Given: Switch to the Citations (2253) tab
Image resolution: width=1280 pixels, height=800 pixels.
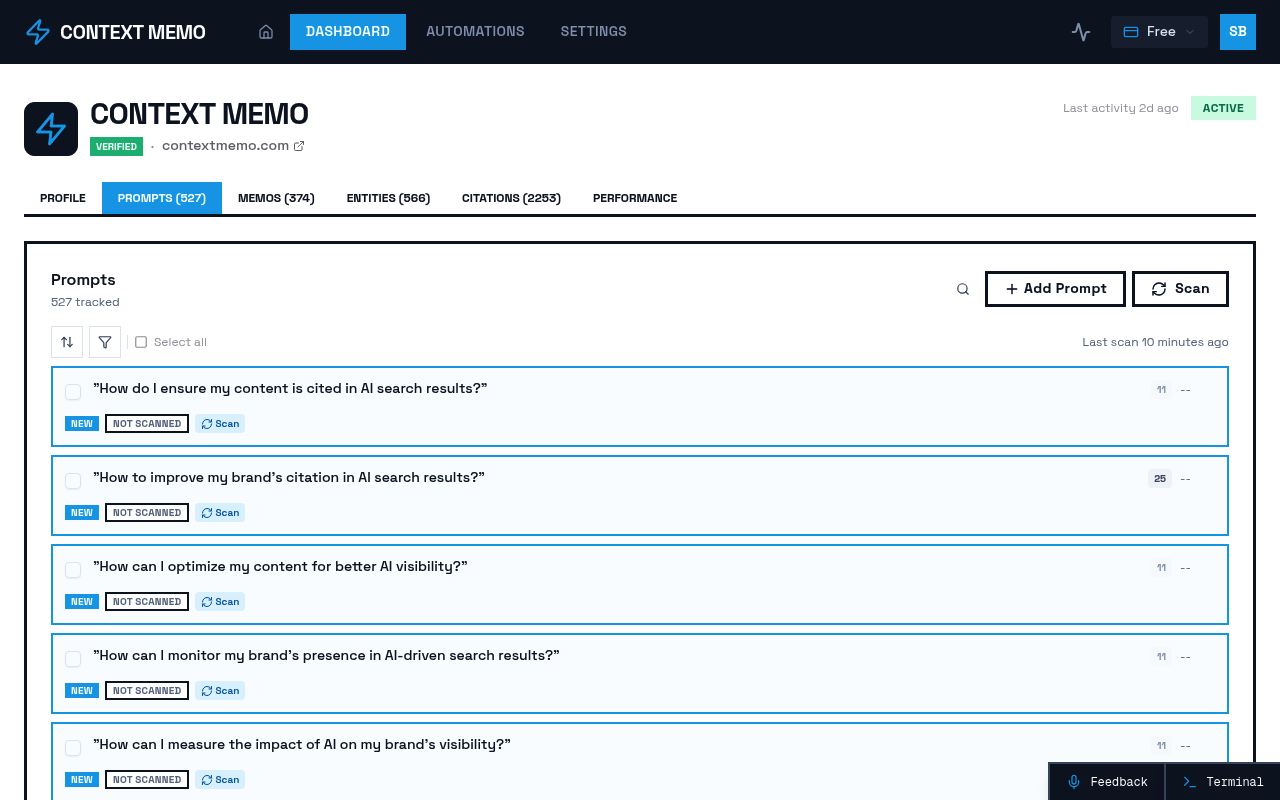Looking at the screenshot, I should coord(511,198).
